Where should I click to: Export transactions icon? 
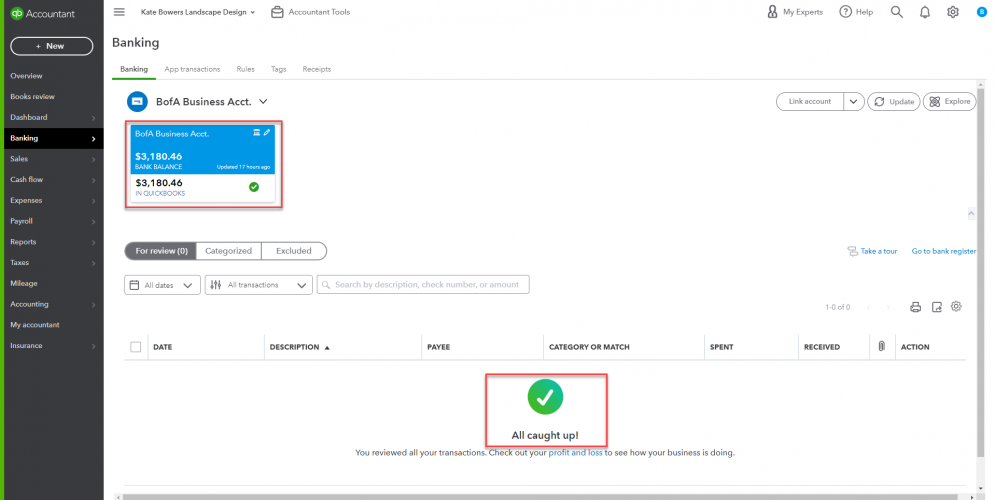(937, 307)
